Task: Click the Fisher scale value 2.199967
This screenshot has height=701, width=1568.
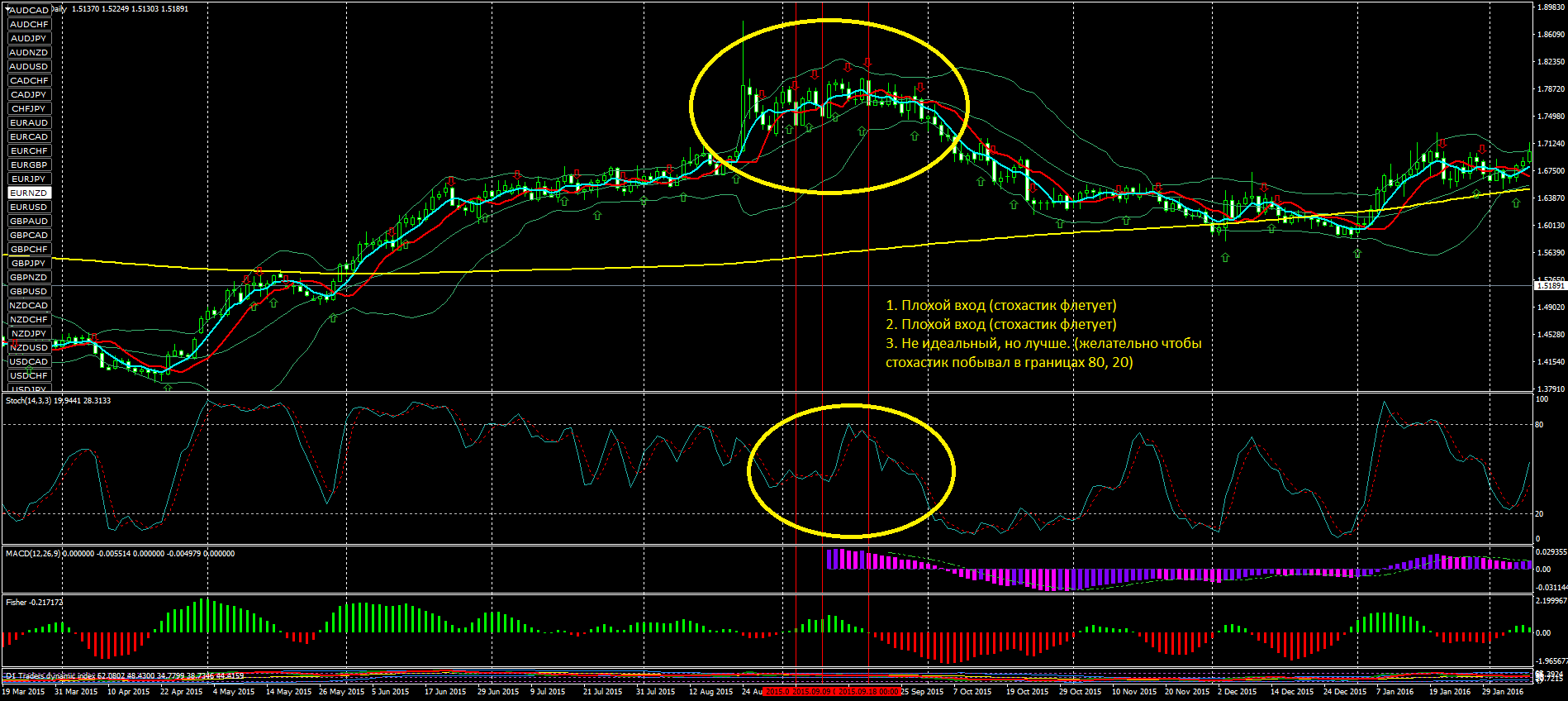Action: 1551,601
